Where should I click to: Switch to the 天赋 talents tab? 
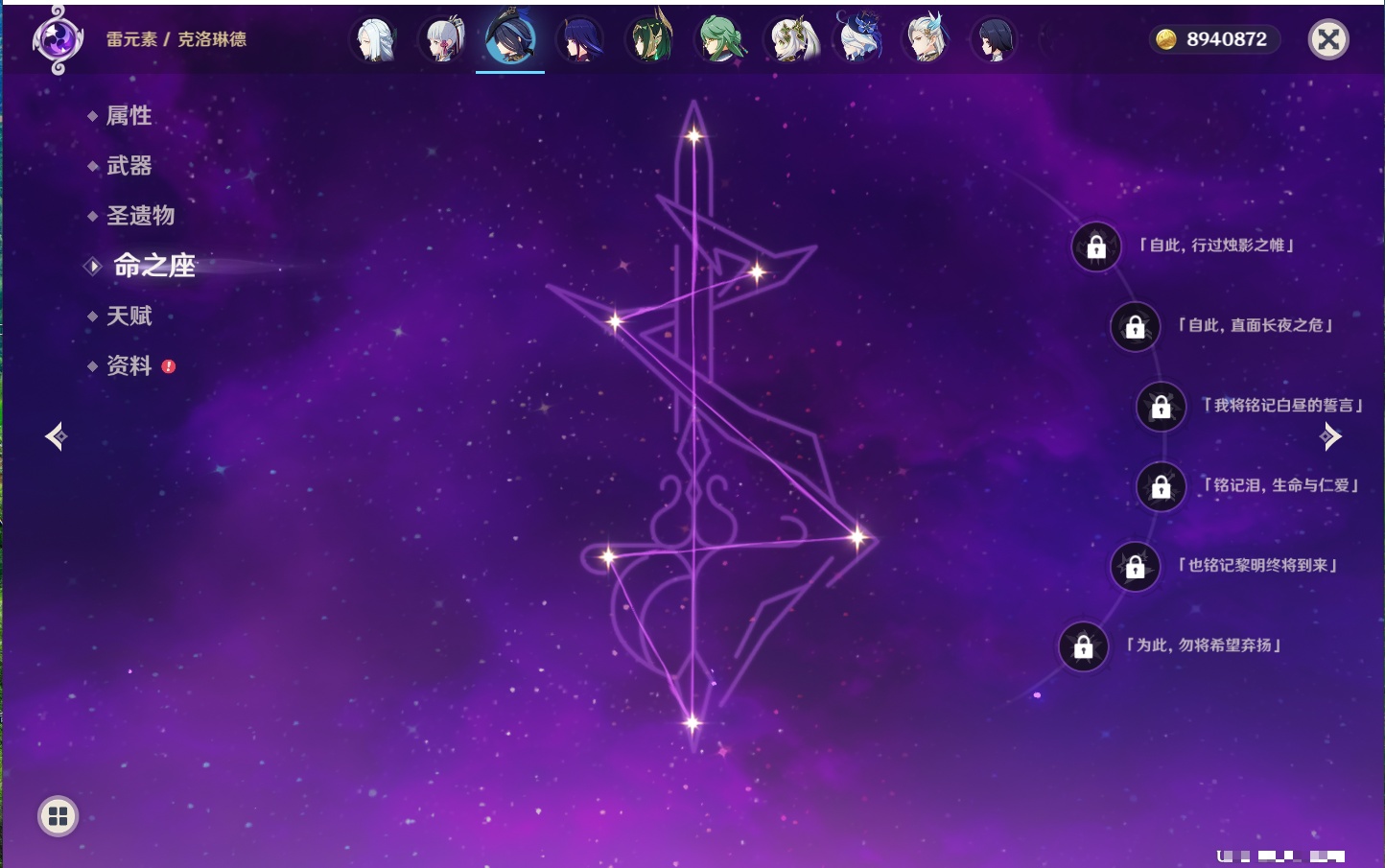[129, 316]
